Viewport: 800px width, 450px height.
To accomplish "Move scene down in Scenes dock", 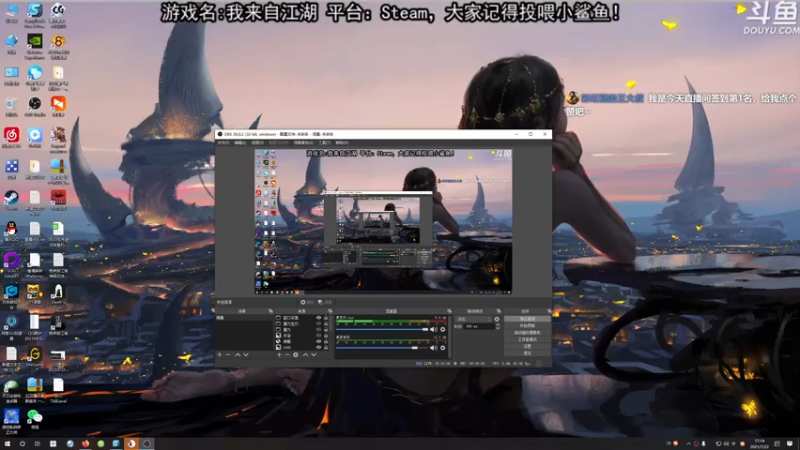I will (246, 355).
